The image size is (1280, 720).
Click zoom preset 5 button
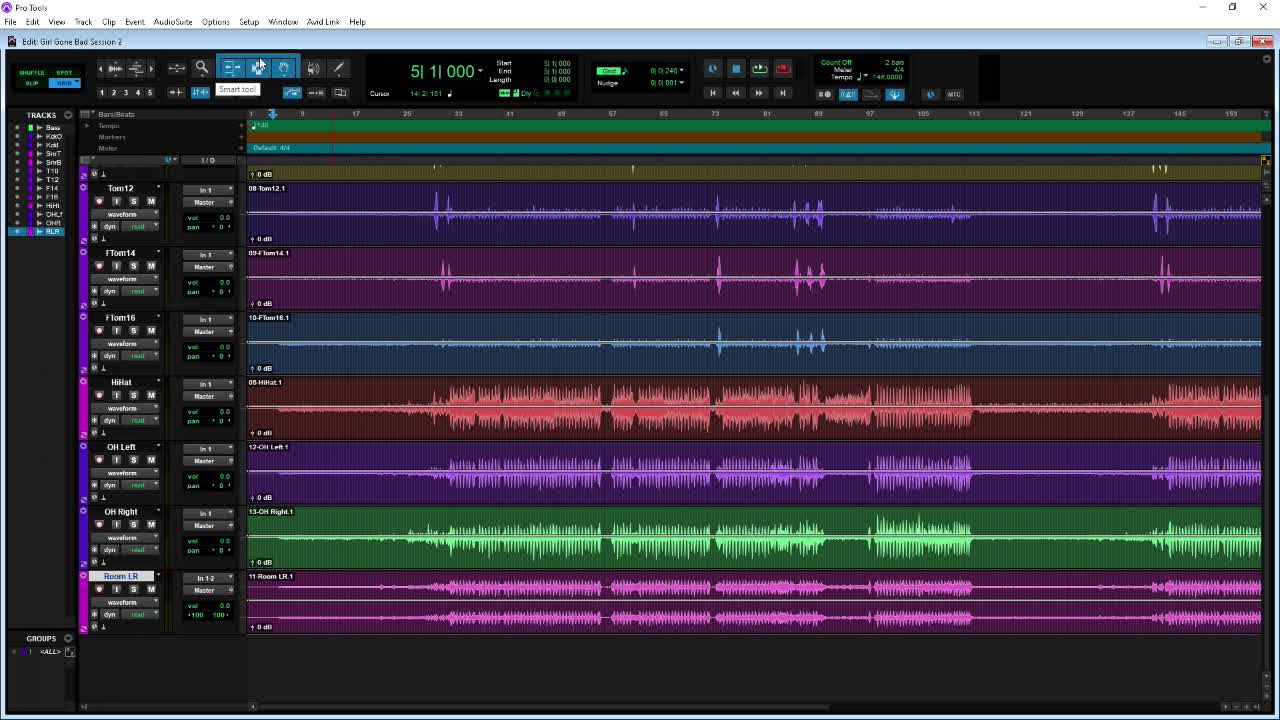point(150,93)
